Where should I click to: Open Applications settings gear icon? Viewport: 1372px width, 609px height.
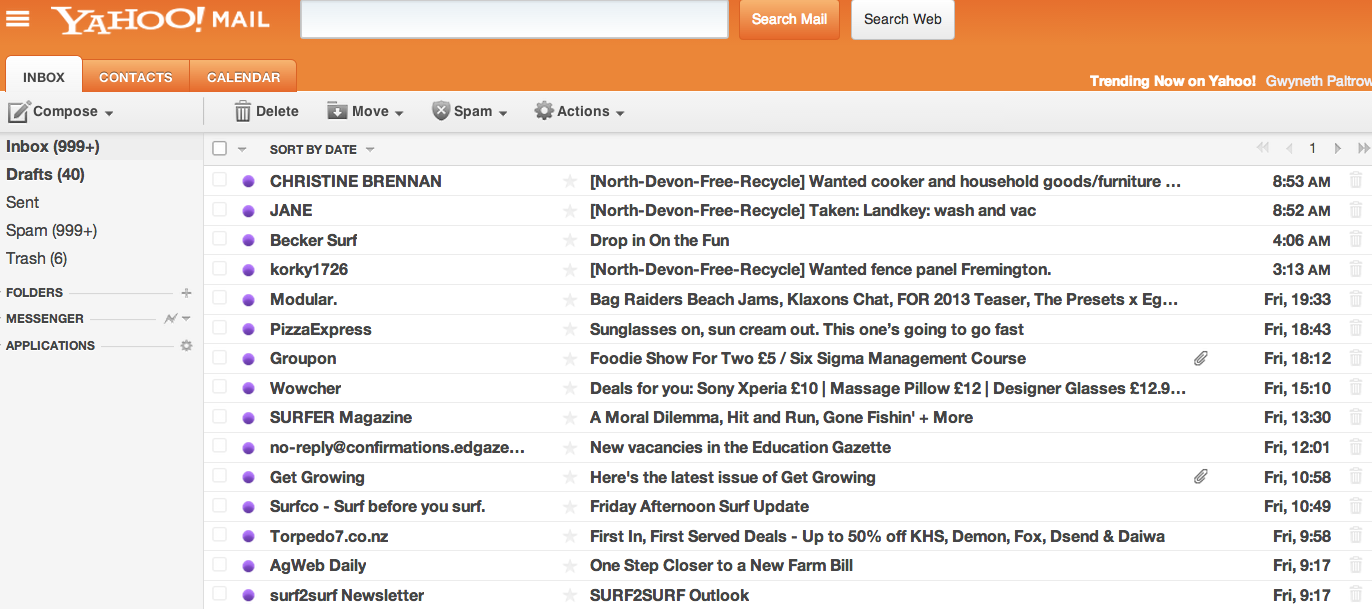pyautogui.click(x=186, y=345)
